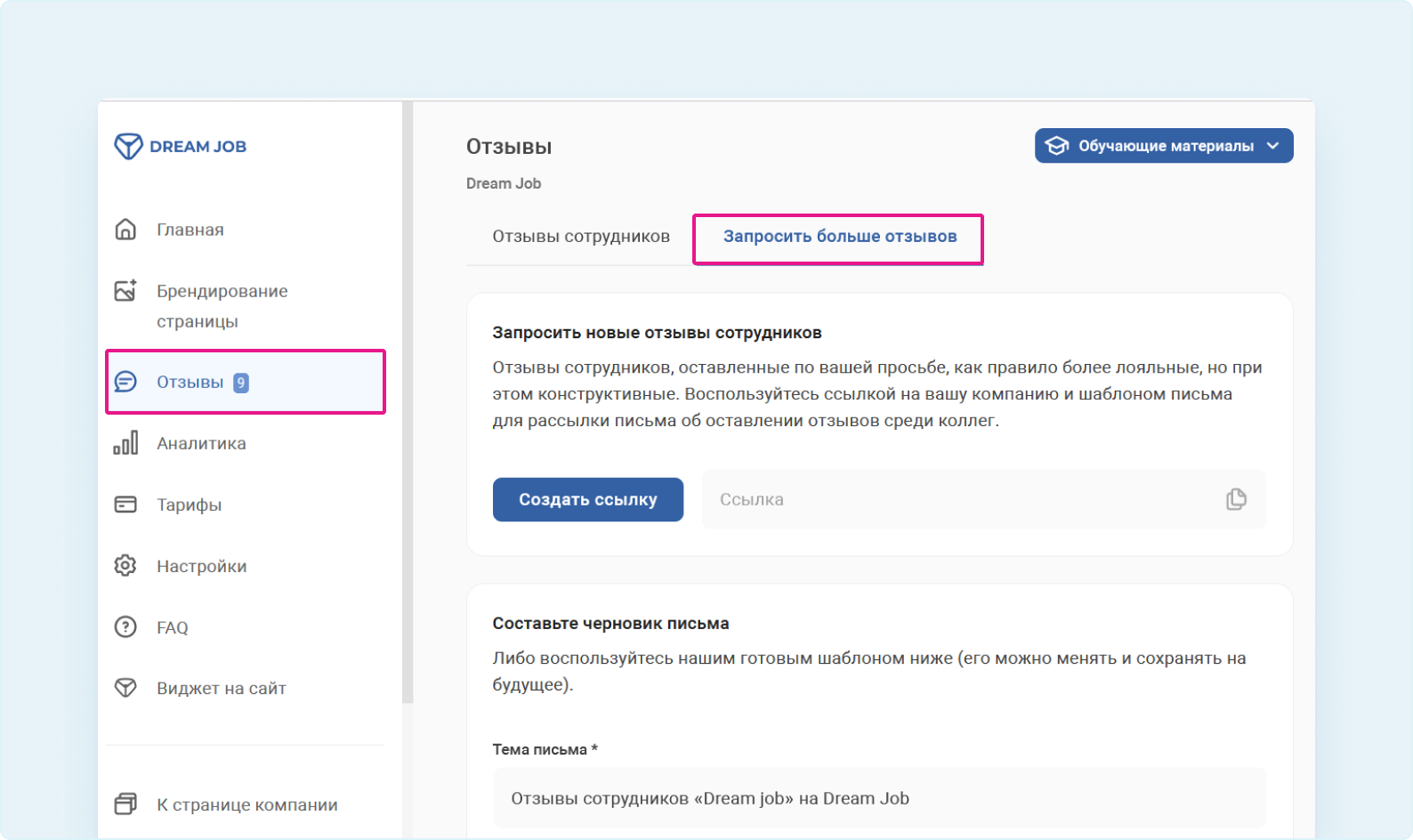Click the reviews count badge 9
The image size is (1413, 840).
click(241, 383)
